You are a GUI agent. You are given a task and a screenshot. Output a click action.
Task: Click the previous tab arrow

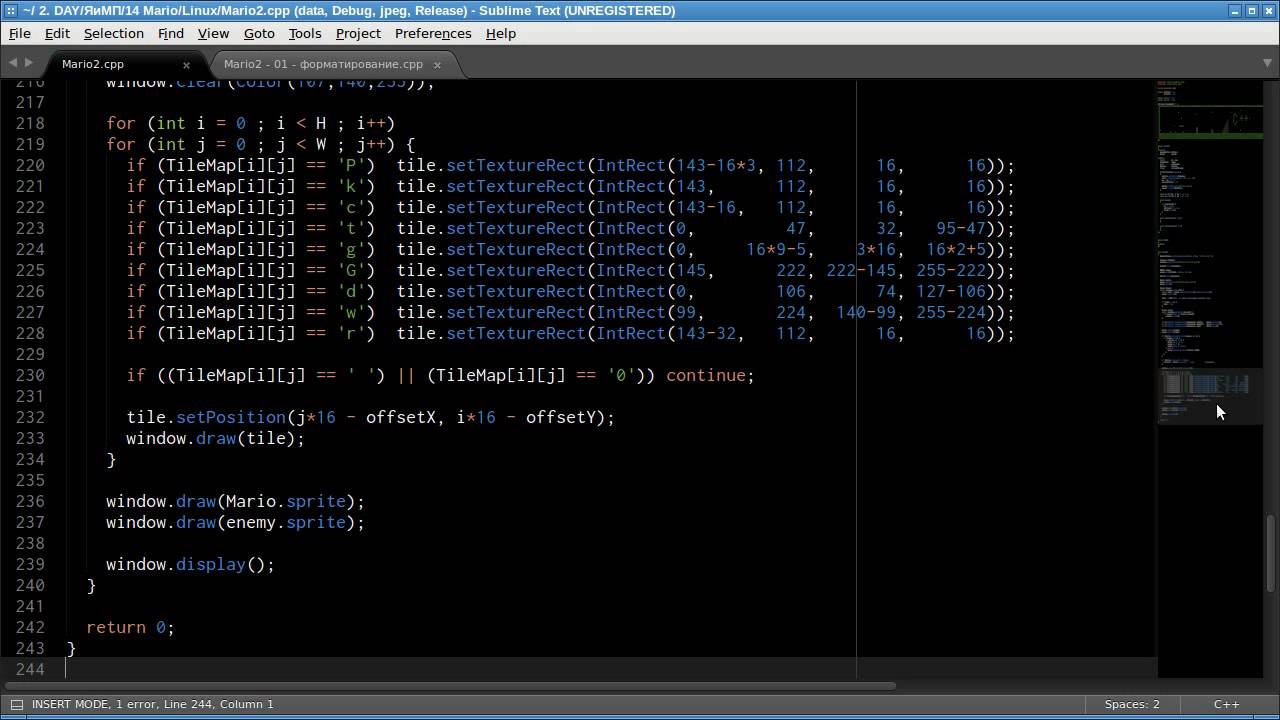[x=13, y=63]
